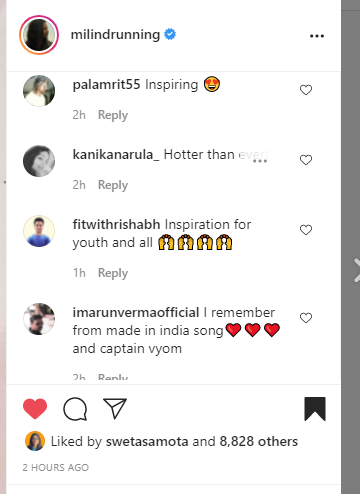Reply to fitwithrishabh's comment
Image resolution: width=360 pixels, height=494 pixels.
(x=113, y=273)
